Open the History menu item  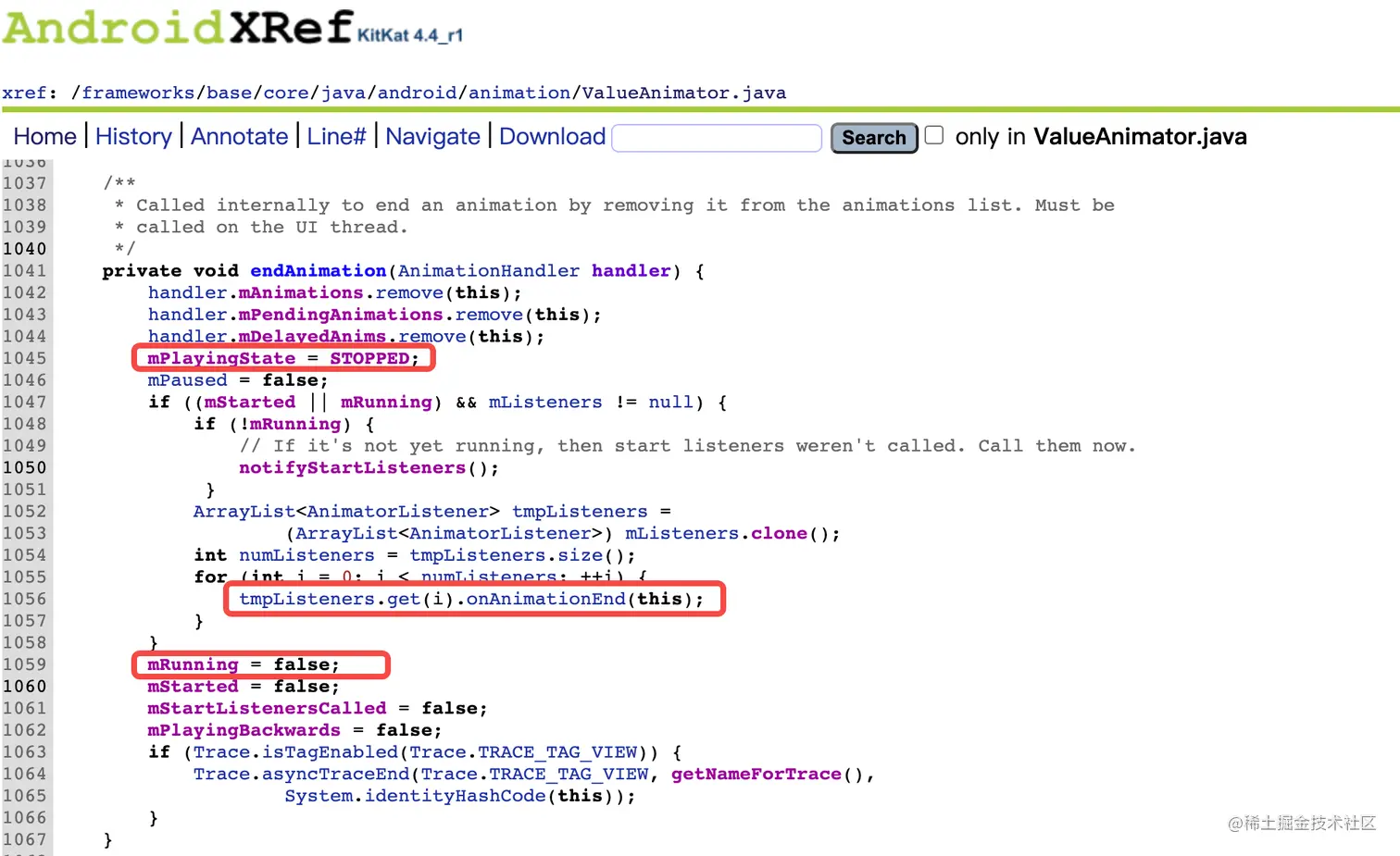(x=133, y=137)
